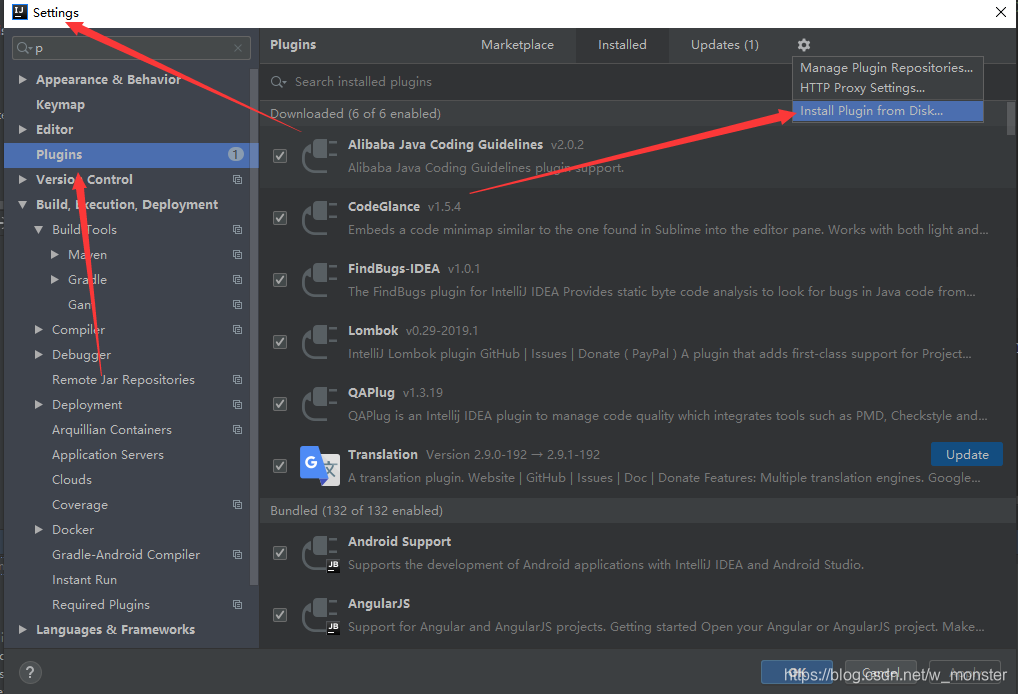Click project-level icon beside Deployment
This screenshot has height=694, width=1018.
[x=238, y=404]
